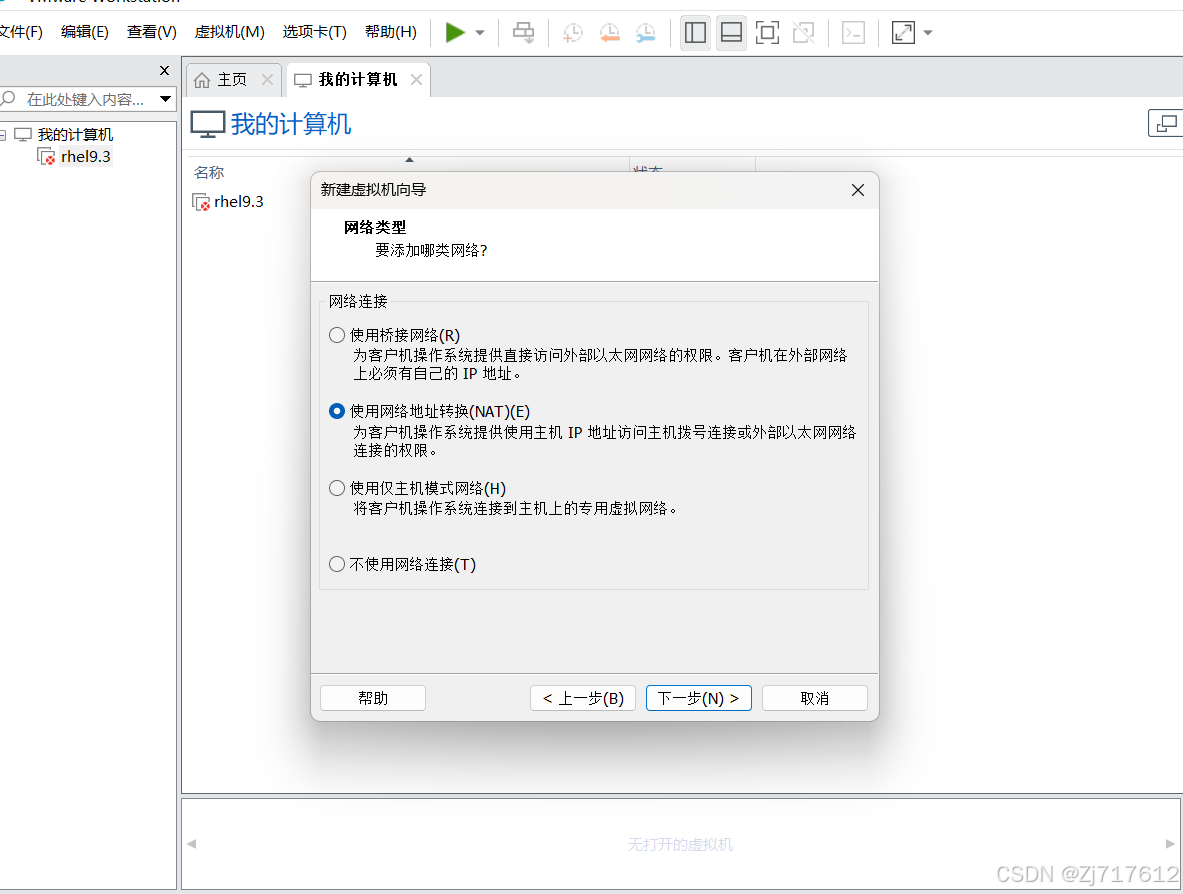Image resolution: width=1183 pixels, height=894 pixels.
Task: Open the power options dropdown arrow
Action: pos(480,33)
